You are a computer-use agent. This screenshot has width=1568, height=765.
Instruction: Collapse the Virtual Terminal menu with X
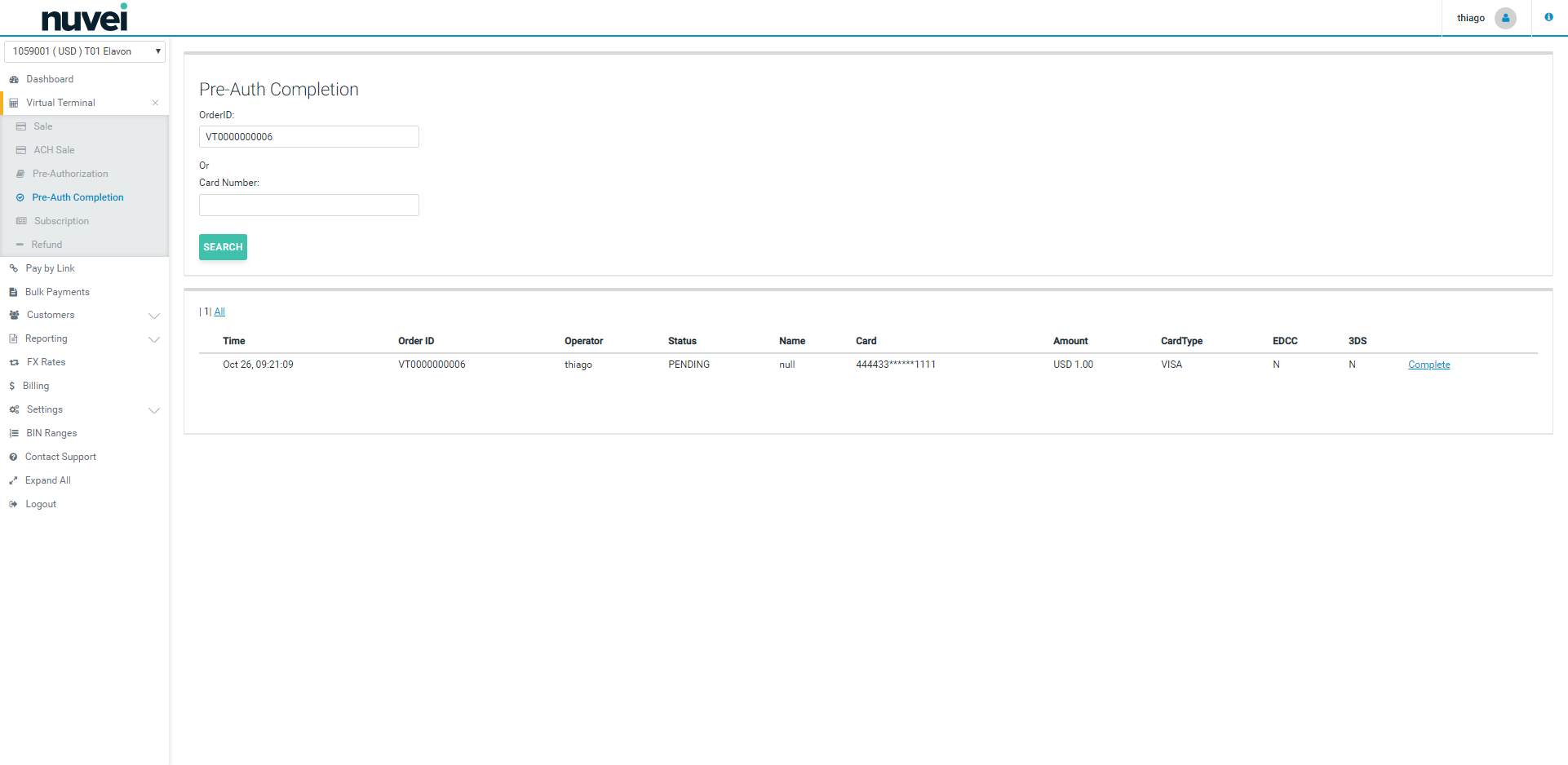155,103
